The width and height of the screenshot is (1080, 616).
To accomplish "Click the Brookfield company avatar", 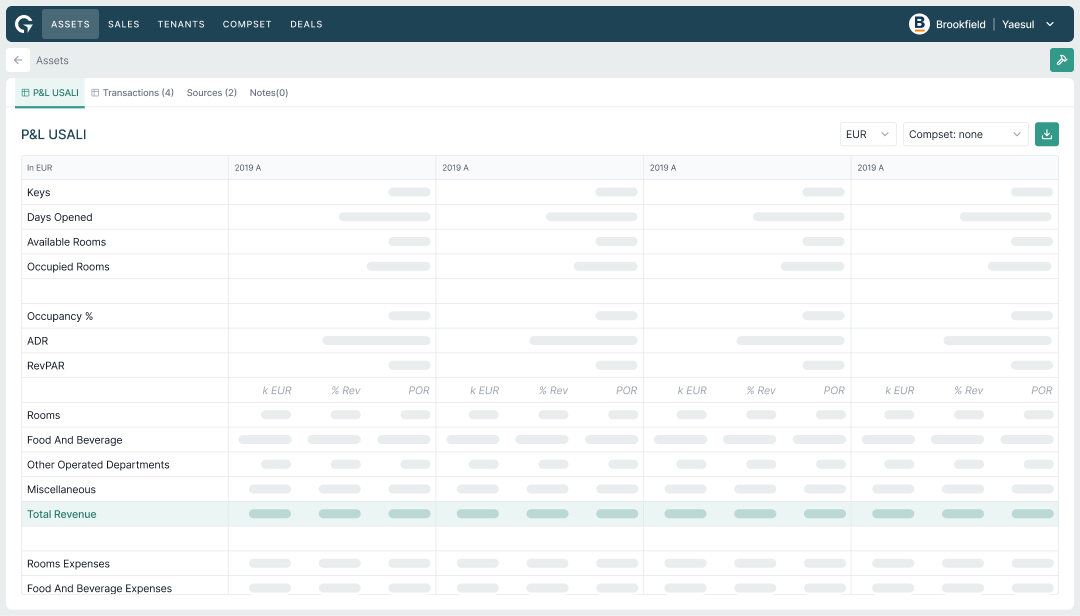I will click(x=919, y=24).
